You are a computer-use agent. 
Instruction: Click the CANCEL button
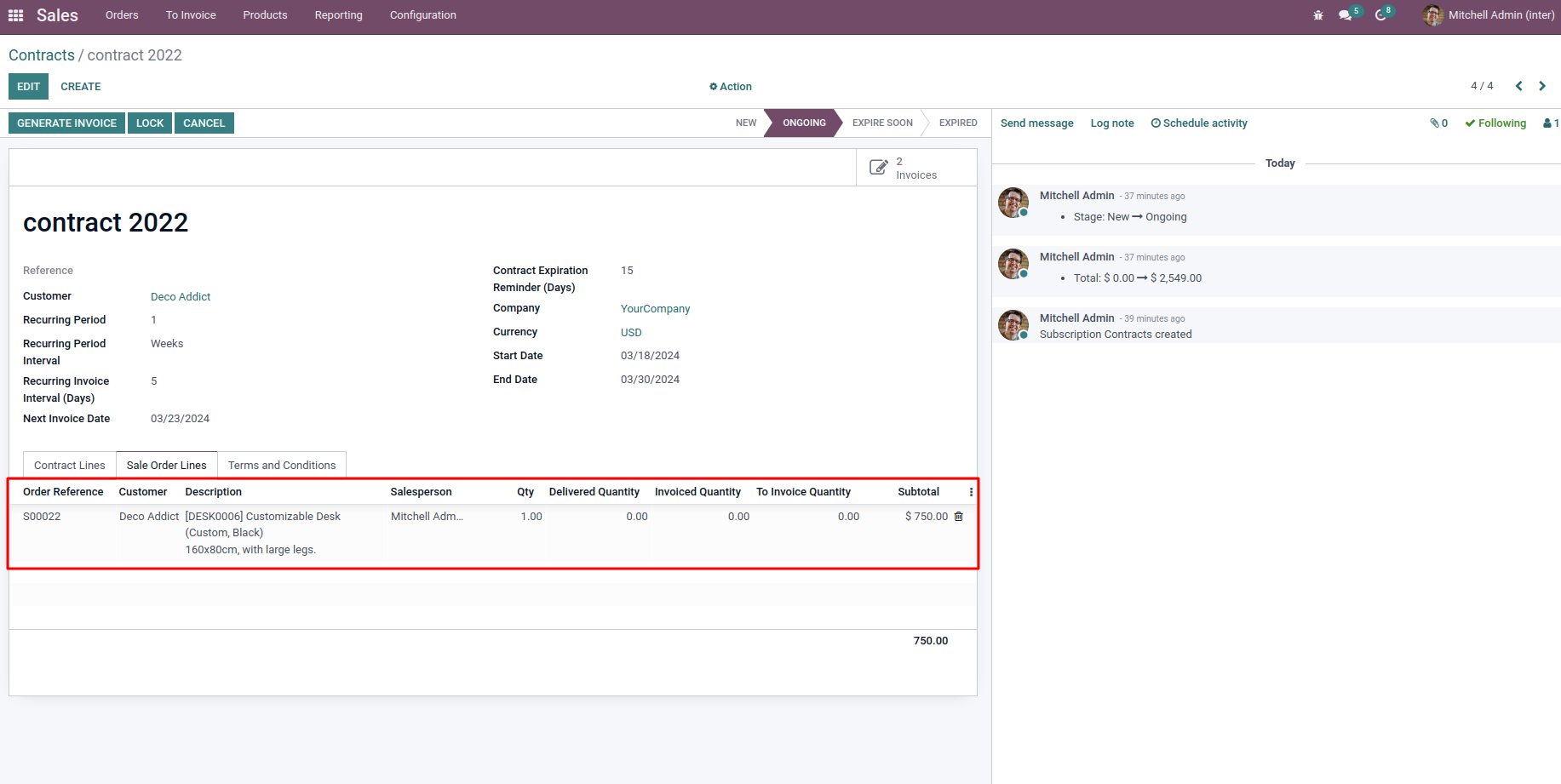point(204,123)
